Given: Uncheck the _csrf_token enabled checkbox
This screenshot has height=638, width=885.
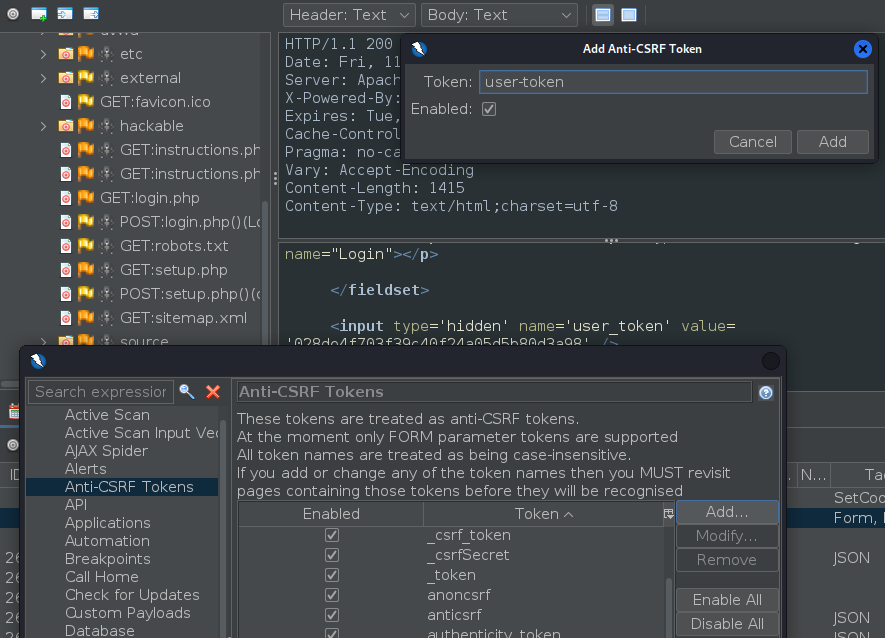Looking at the screenshot, I should pos(332,535).
